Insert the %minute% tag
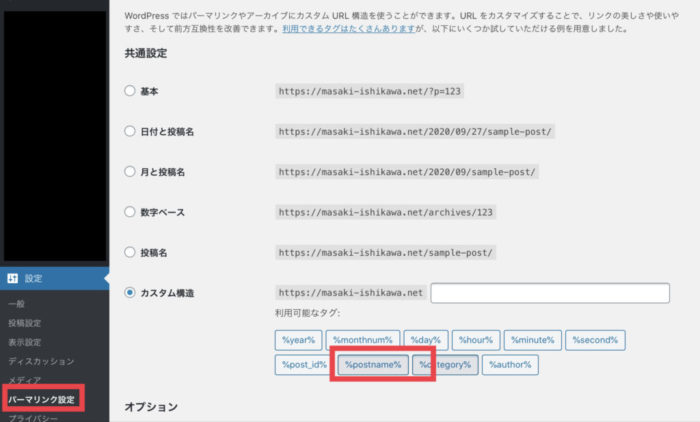700x422 pixels. [x=533, y=340]
